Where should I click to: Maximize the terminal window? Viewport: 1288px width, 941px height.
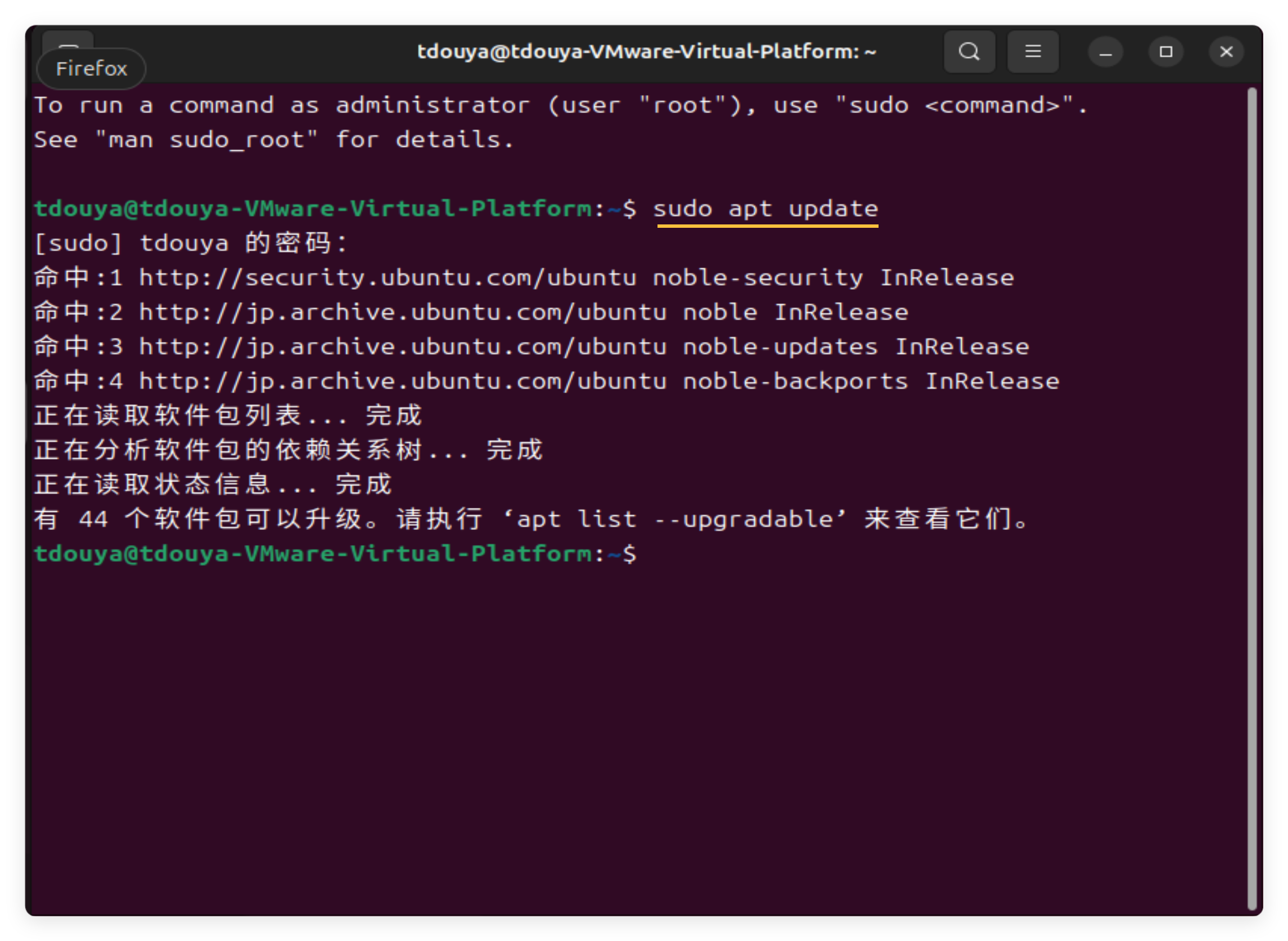pos(1165,52)
